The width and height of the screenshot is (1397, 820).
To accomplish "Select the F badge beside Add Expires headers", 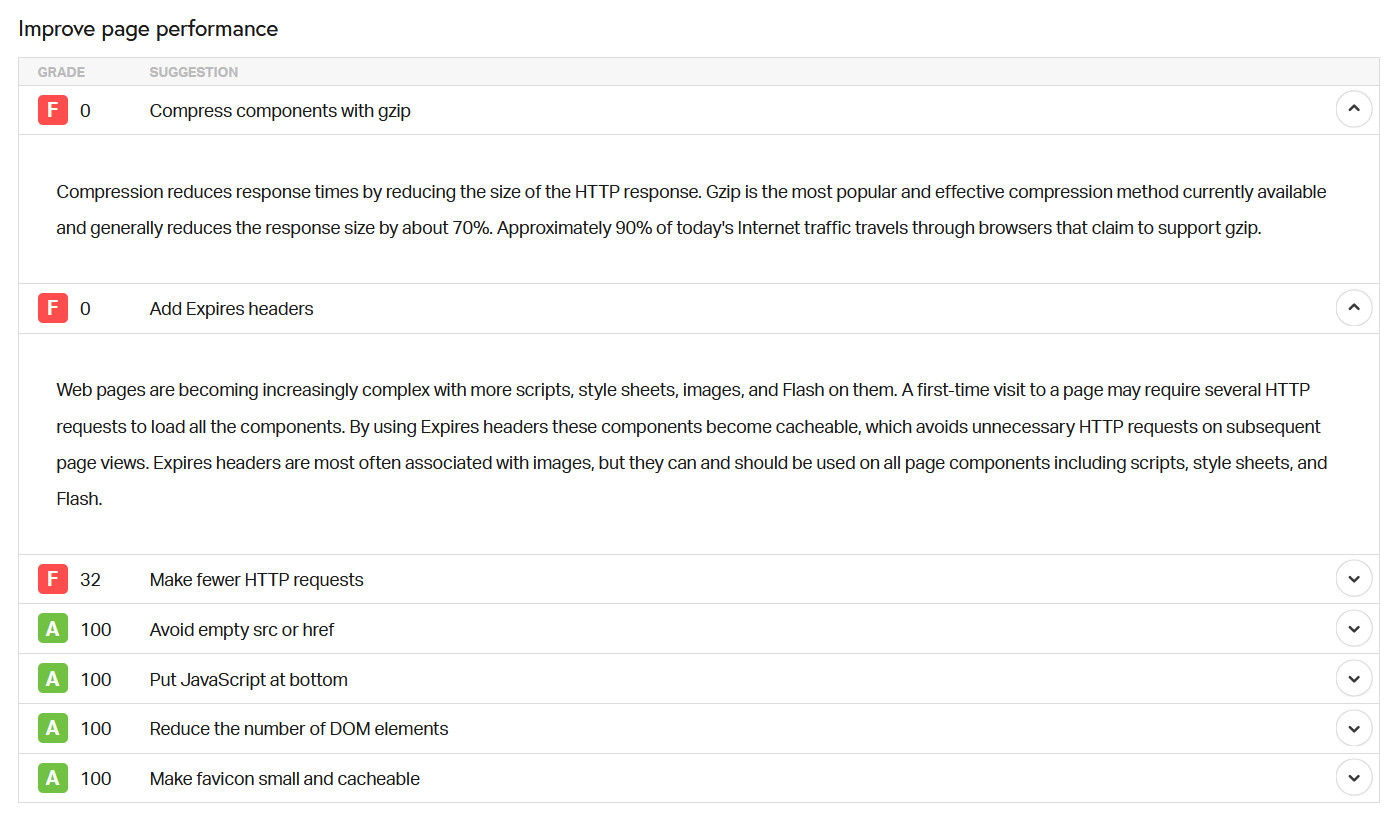I will 52,308.
